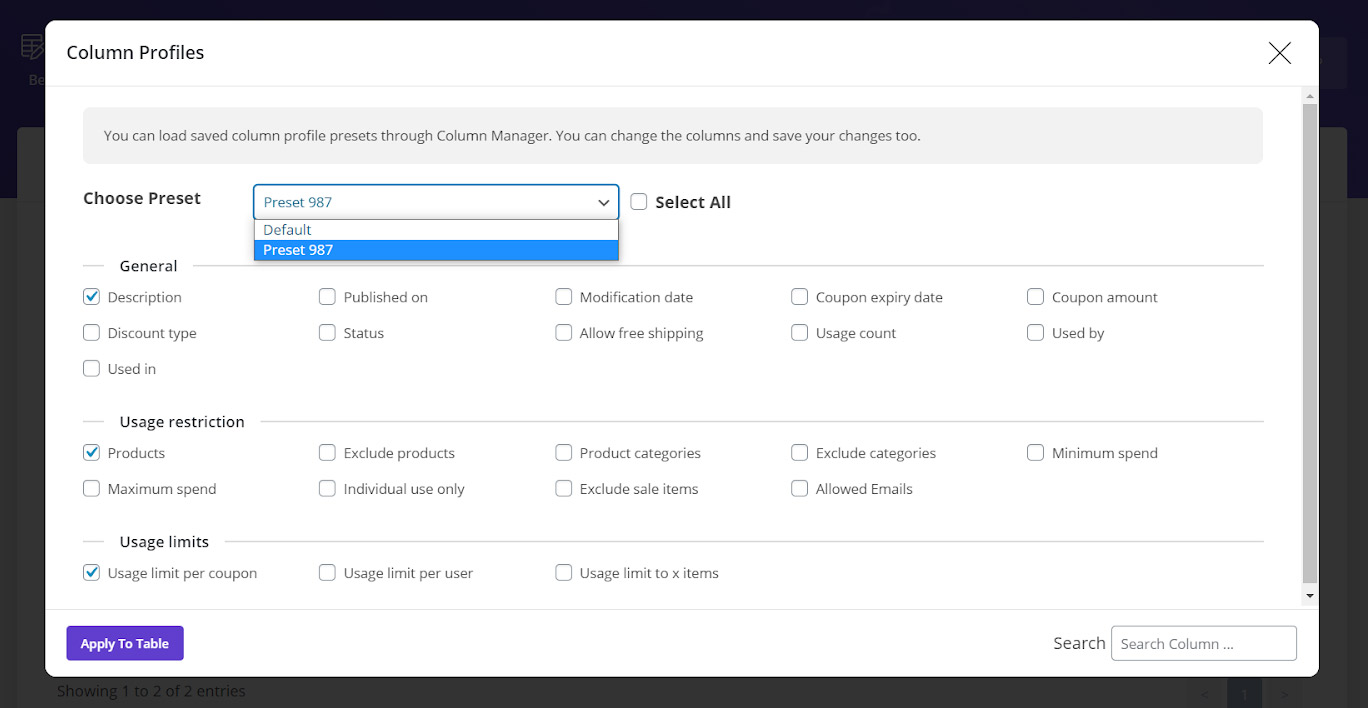Click the Usage limits section heading
This screenshot has width=1368, height=708.
(x=164, y=542)
